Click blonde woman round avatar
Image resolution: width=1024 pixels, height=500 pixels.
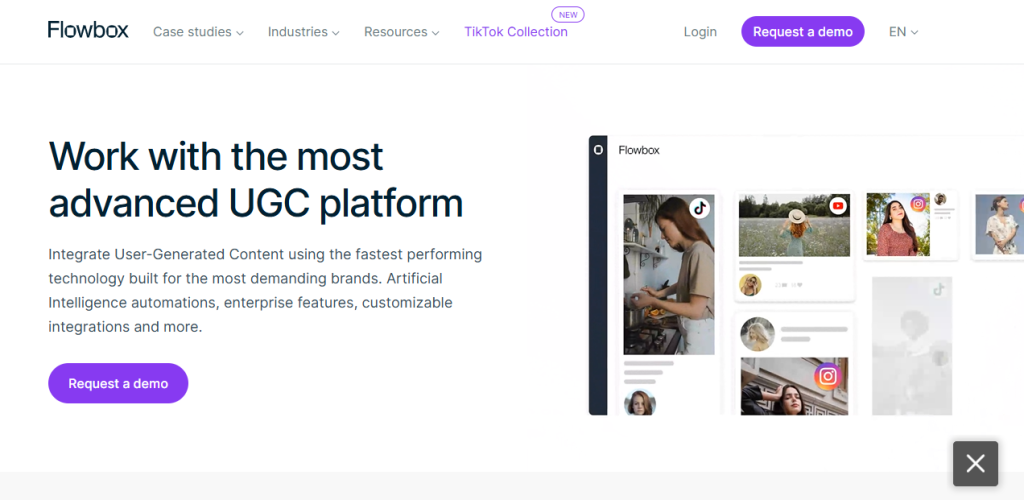[x=758, y=334]
